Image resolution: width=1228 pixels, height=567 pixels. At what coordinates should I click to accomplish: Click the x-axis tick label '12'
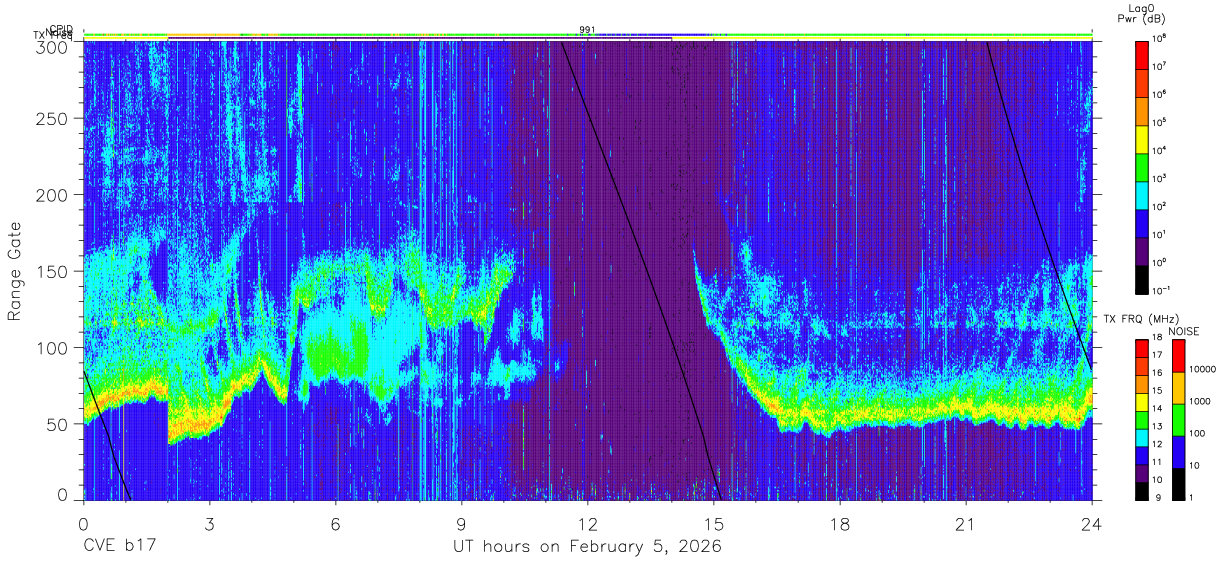pos(587,524)
